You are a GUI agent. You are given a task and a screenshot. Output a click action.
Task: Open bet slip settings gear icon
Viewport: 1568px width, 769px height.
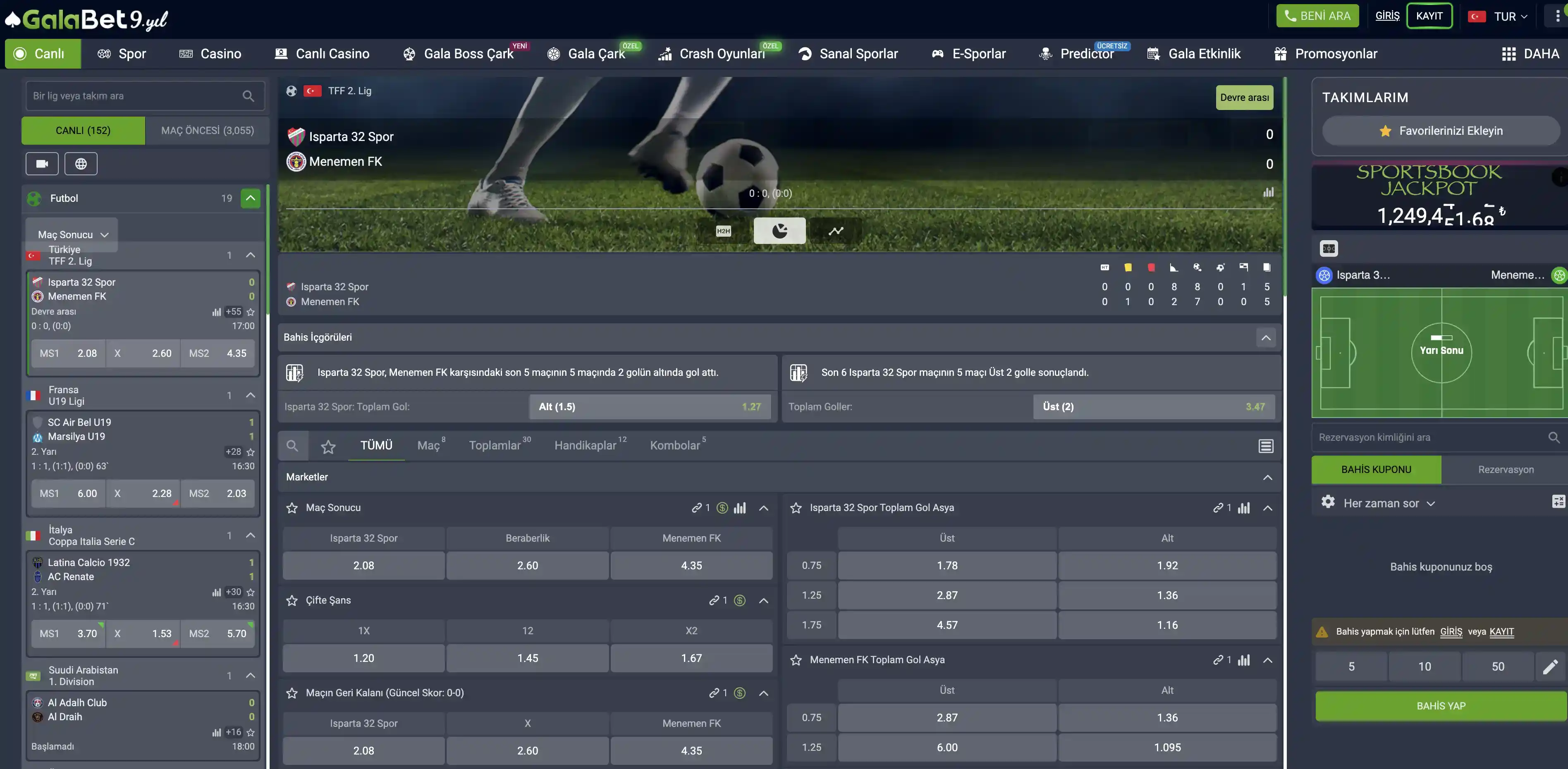(1328, 502)
